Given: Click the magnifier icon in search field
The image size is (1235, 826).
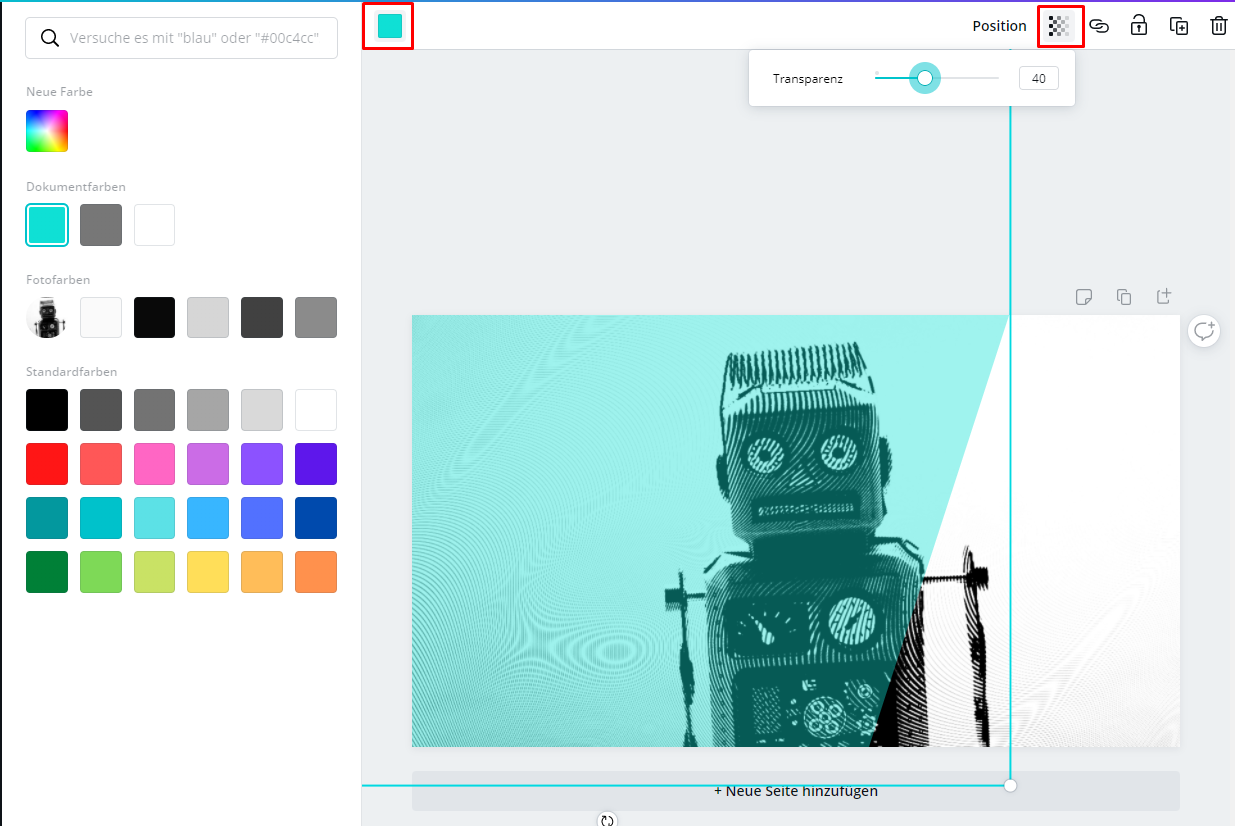Looking at the screenshot, I should (49, 38).
